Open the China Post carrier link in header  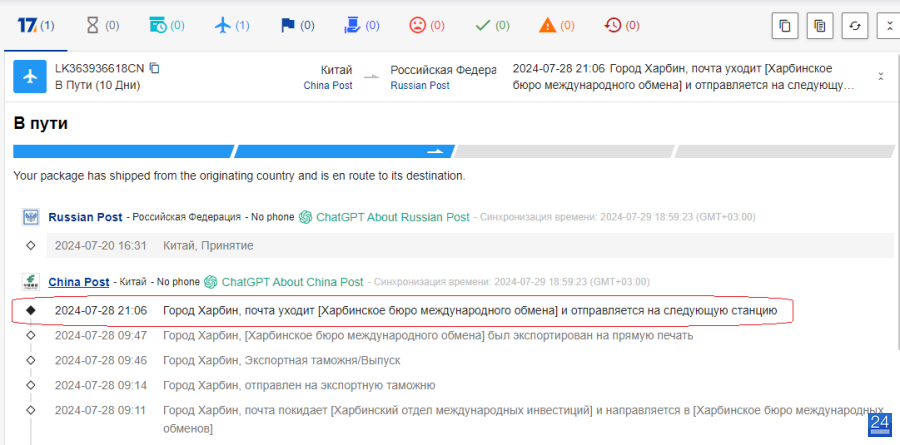[x=328, y=86]
